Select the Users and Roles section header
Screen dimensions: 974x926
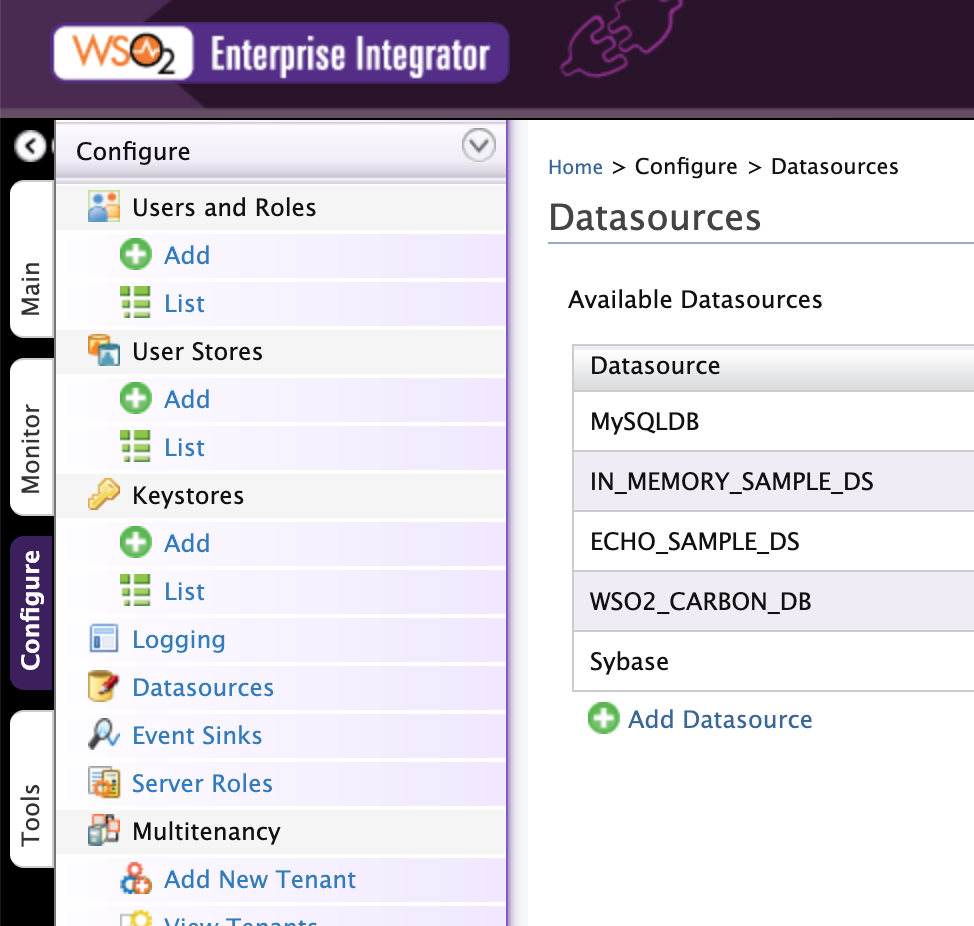(281, 207)
